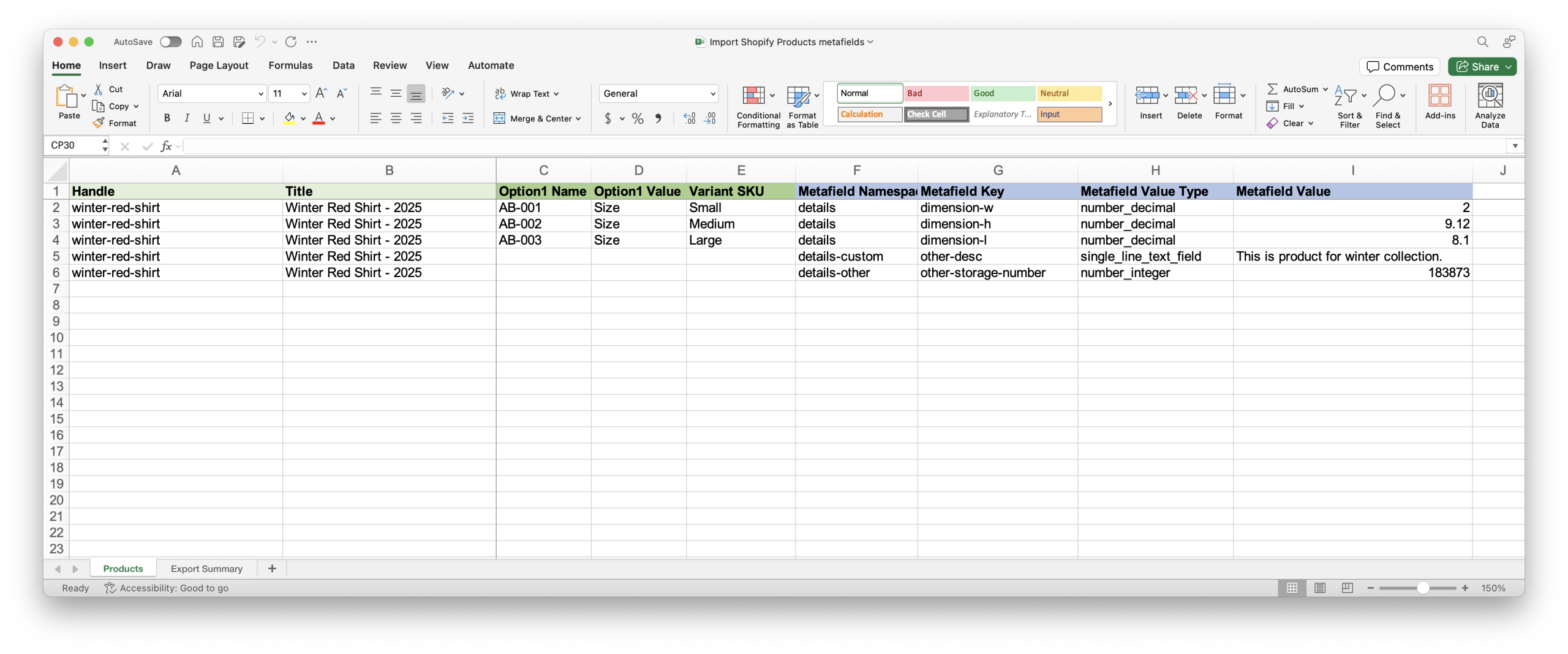Image resolution: width=1568 pixels, height=654 pixels.
Task: Switch to Page Break Preview view
Action: click(1347, 588)
